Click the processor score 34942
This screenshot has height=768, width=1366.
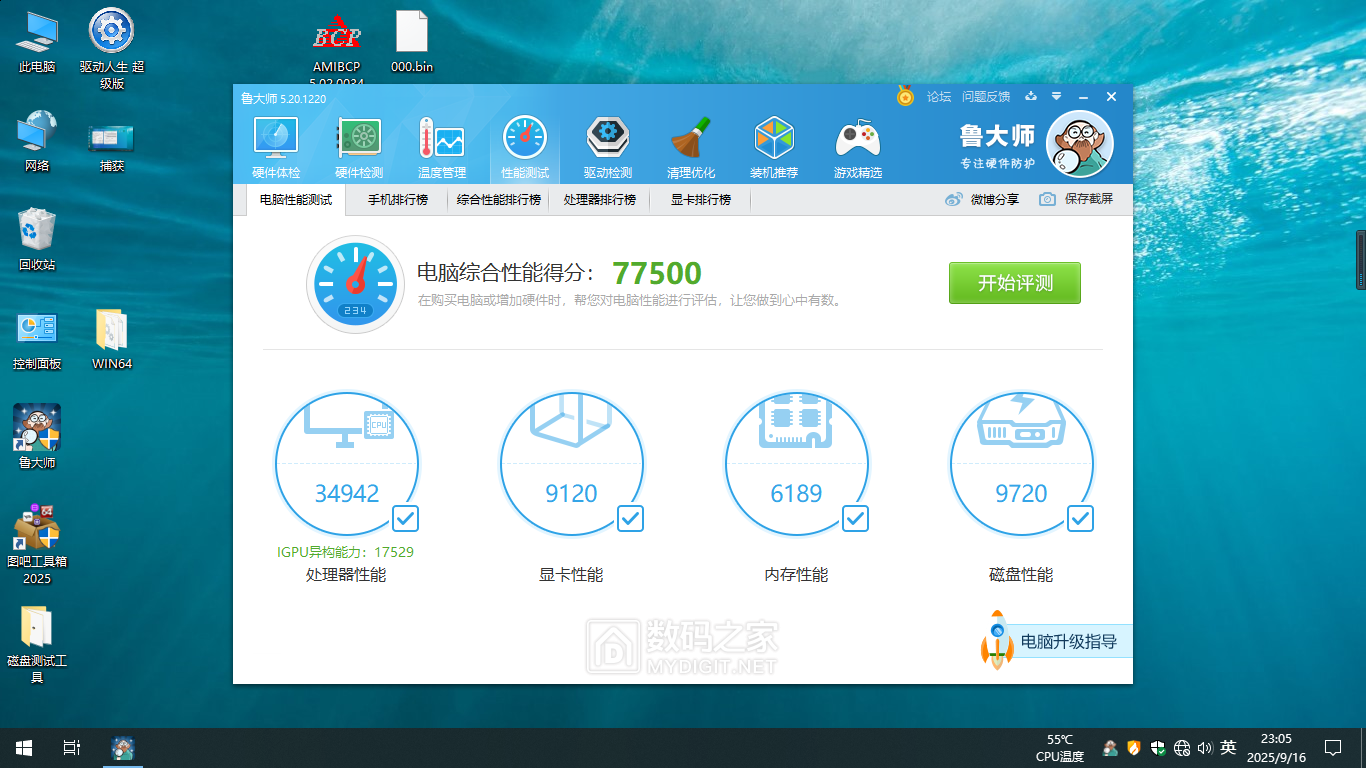[347, 494]
